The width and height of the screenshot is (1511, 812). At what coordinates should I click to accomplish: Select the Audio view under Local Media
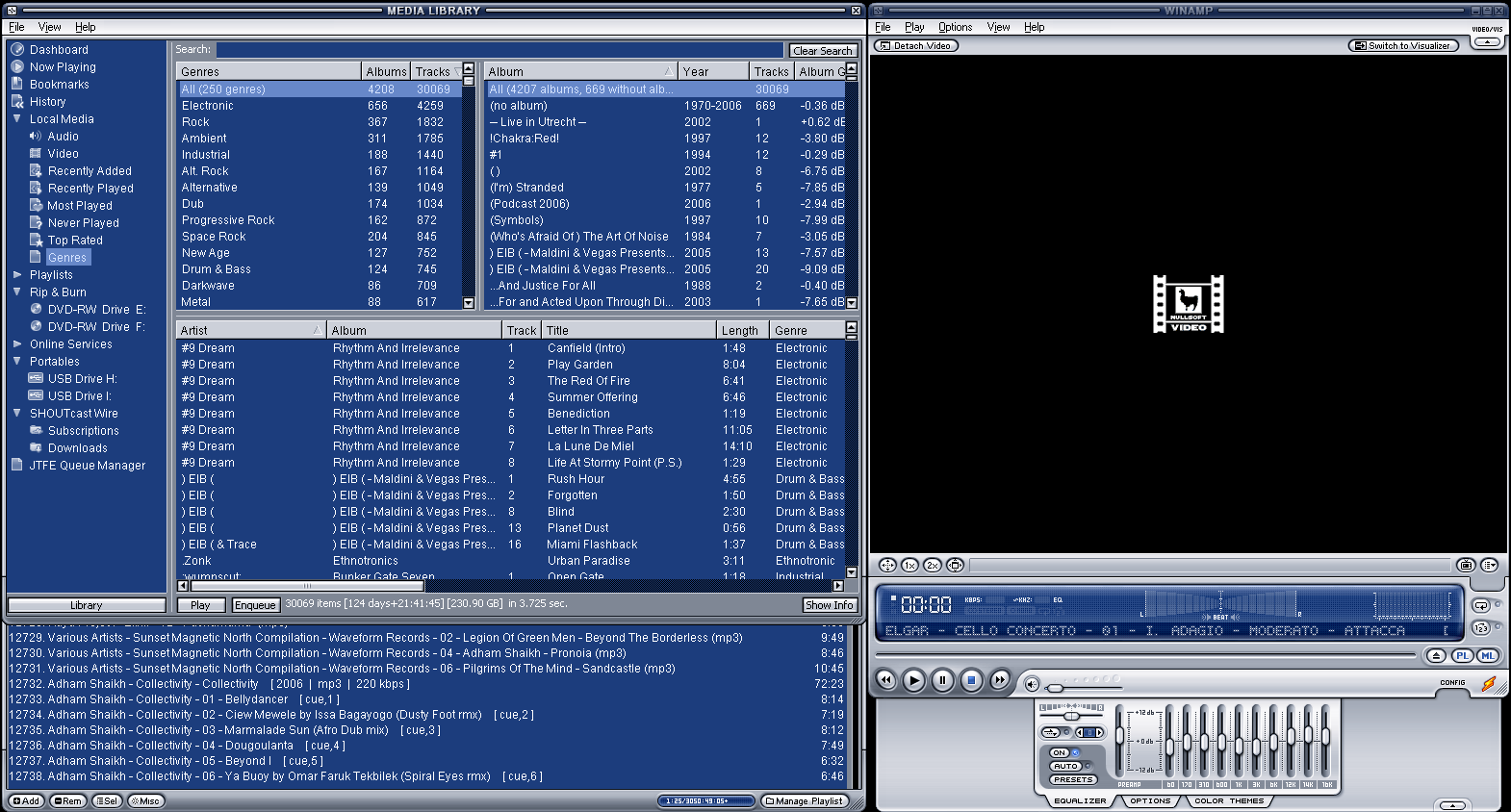[64, 137]
